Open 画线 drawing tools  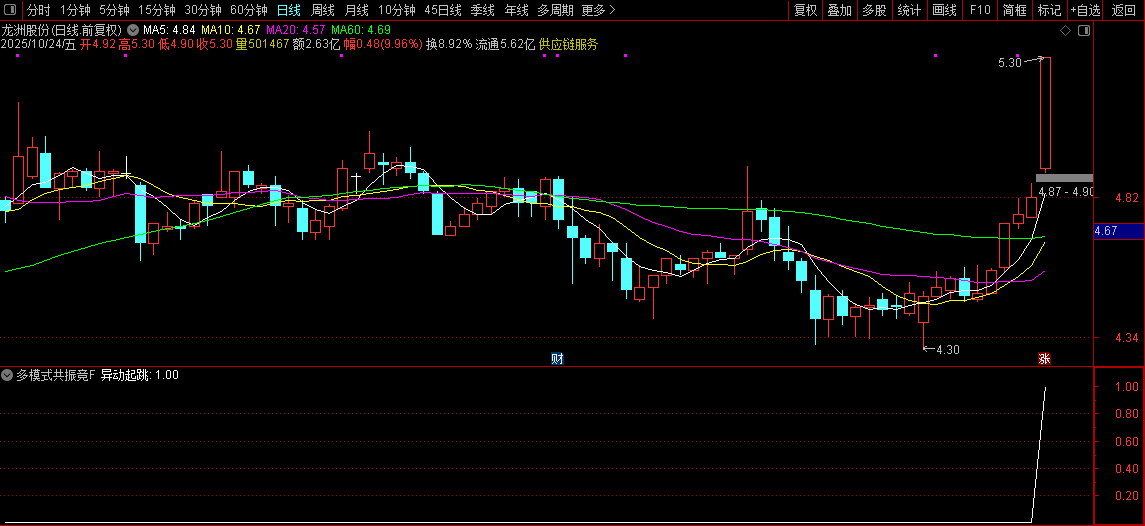[x=944, y=10]
